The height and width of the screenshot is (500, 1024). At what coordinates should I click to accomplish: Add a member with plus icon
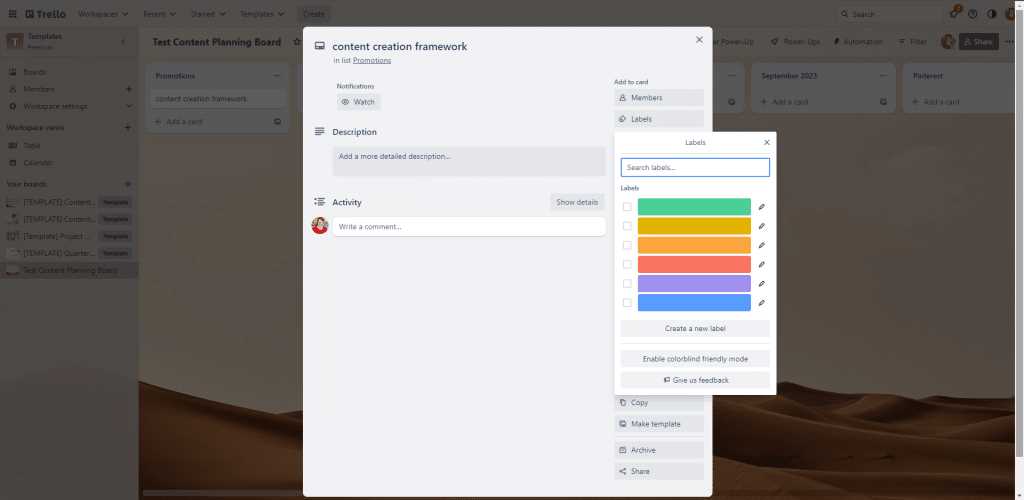[129, 89]
